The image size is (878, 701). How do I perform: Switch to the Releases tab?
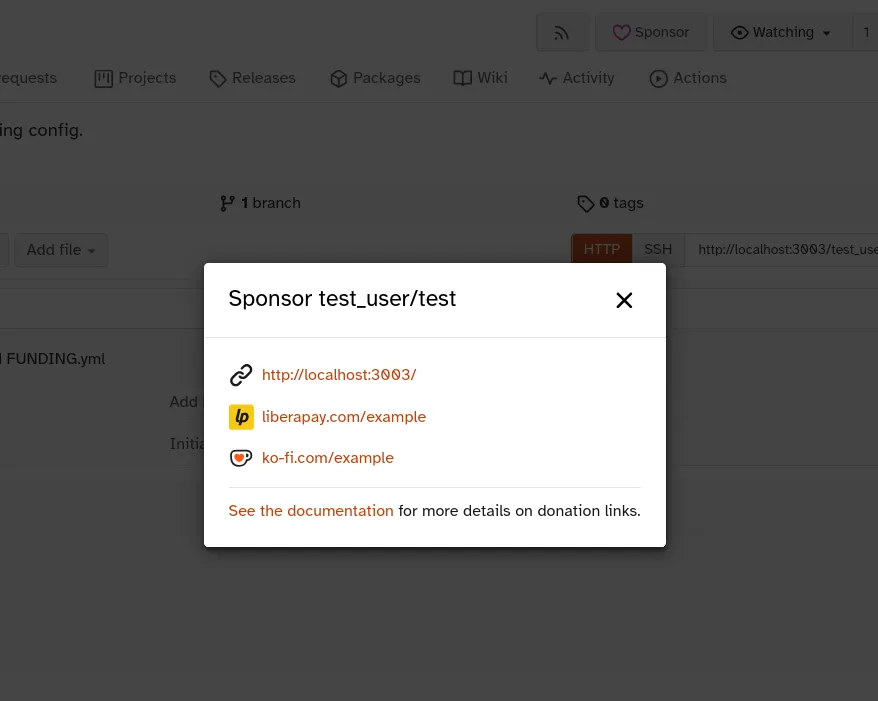253,78
